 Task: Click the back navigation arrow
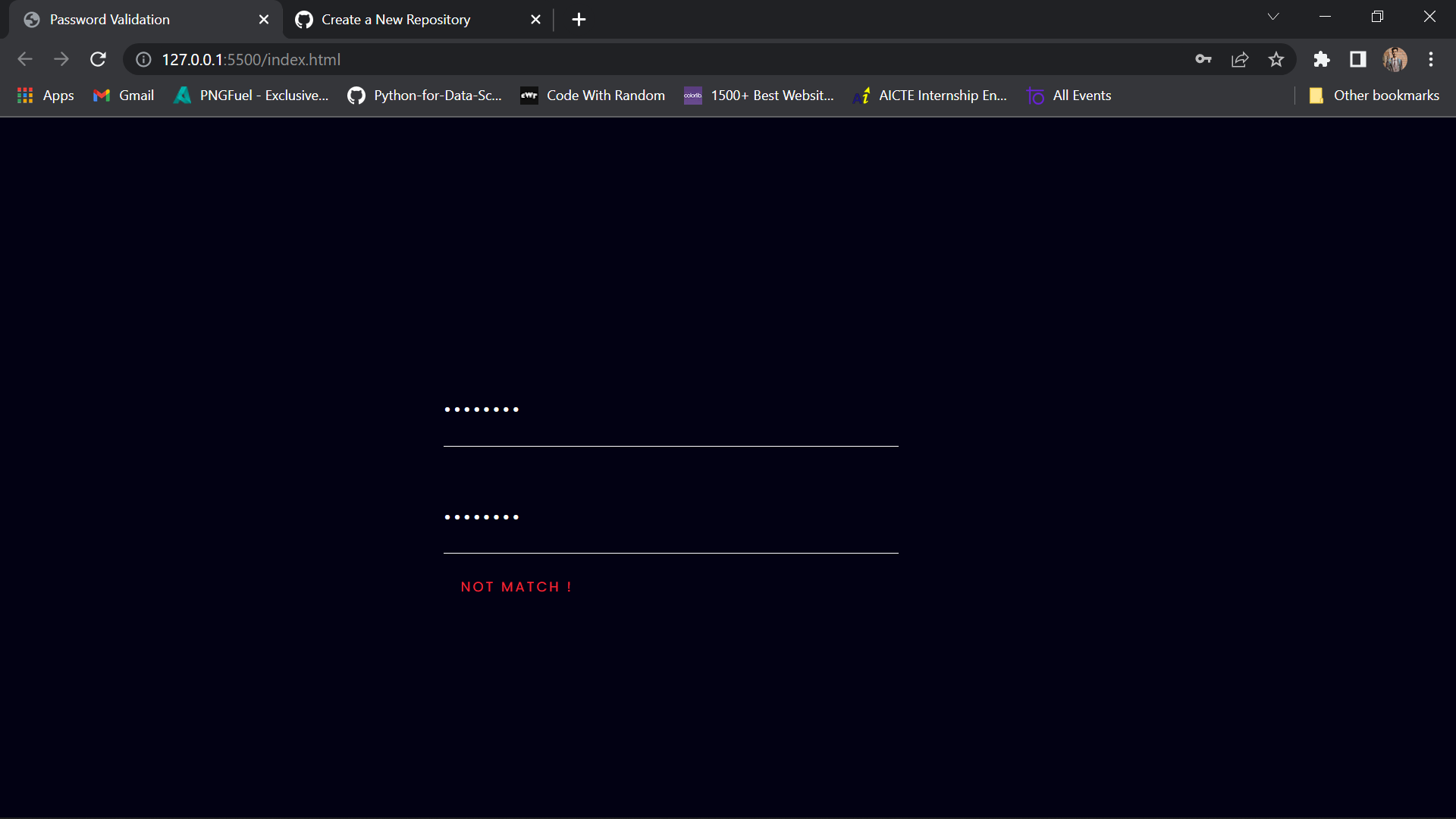pos(25,59)
